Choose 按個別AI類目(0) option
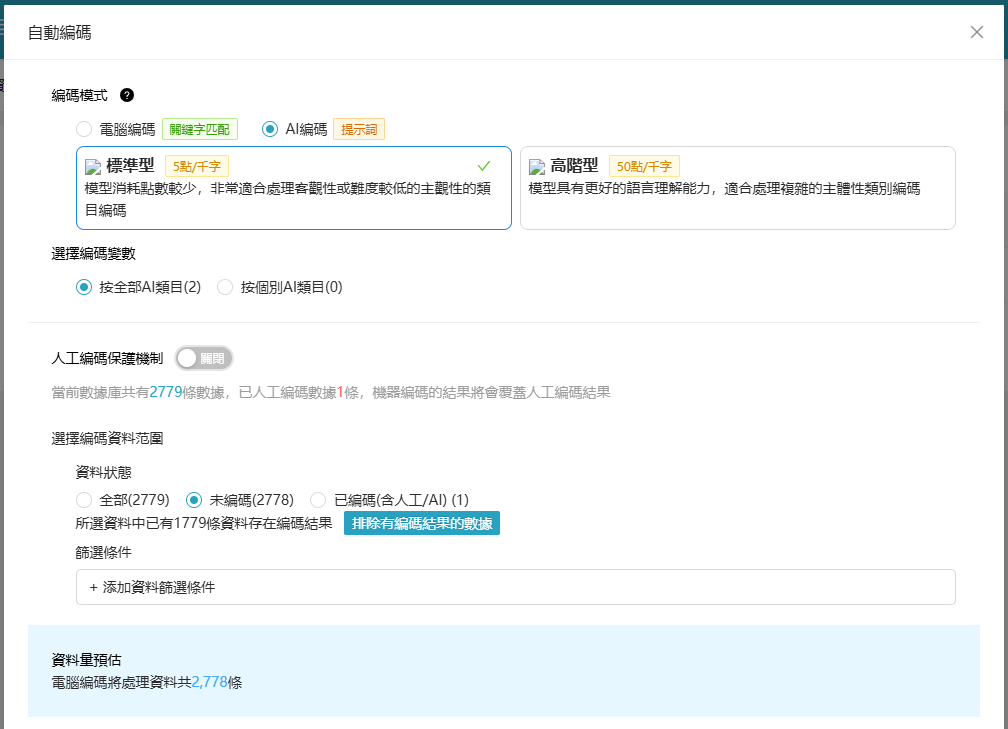Image resolution: width=1008 pixels, height=729 pixels. click(x=225, y=287)
